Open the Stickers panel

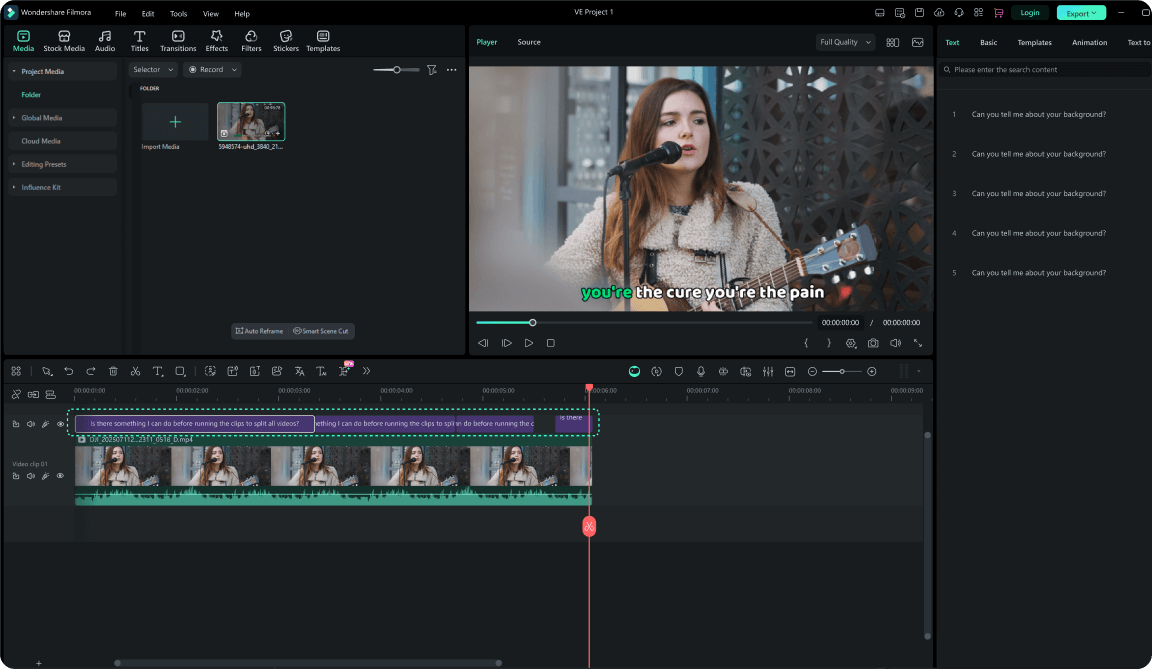(286, 41)
